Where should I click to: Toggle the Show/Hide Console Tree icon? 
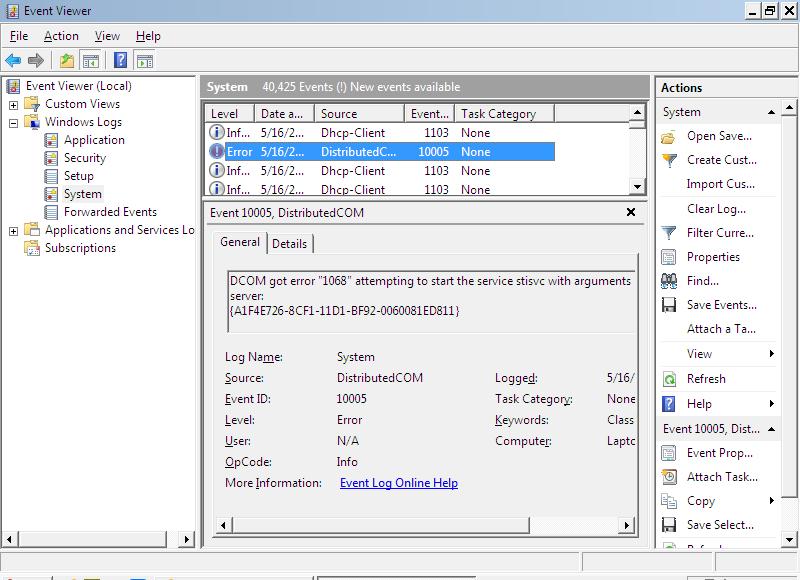[x=91, y=61]
